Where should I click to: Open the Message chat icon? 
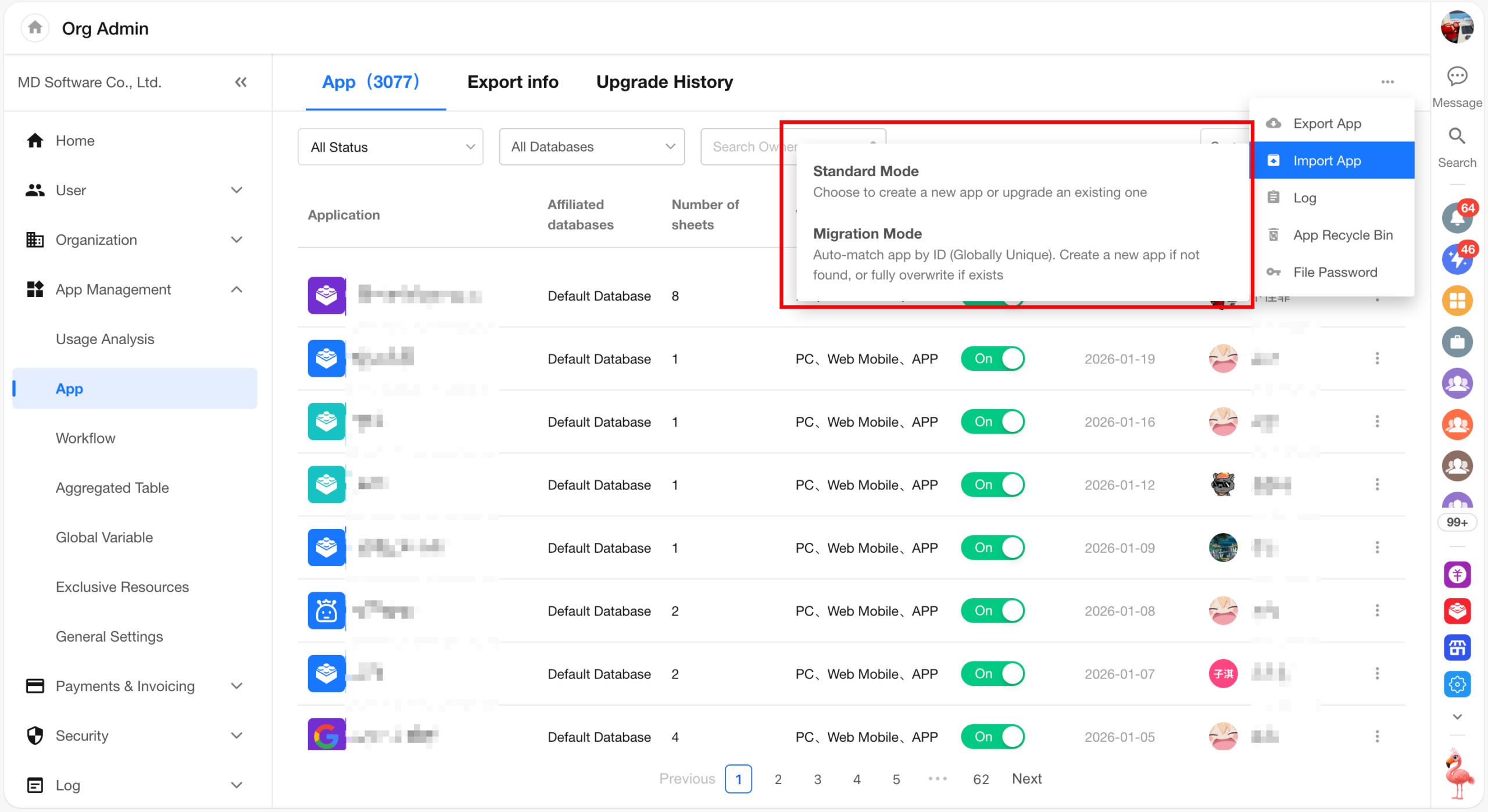click(x=1457, y=77)
